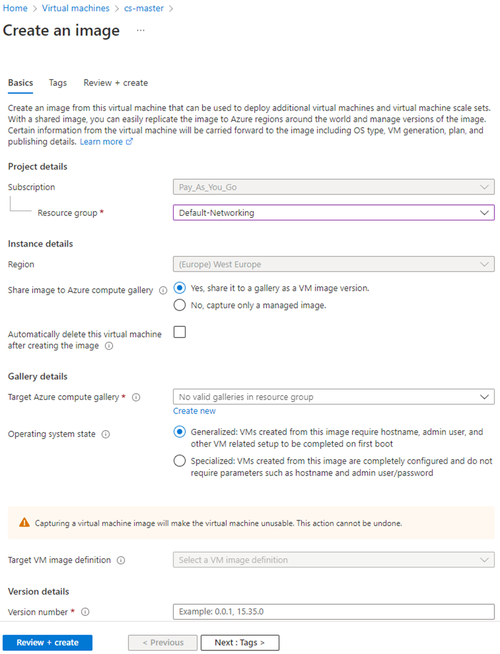
Task: Select the Generalized operating system state
Action: pyautogui.click(x=180, y=432)
